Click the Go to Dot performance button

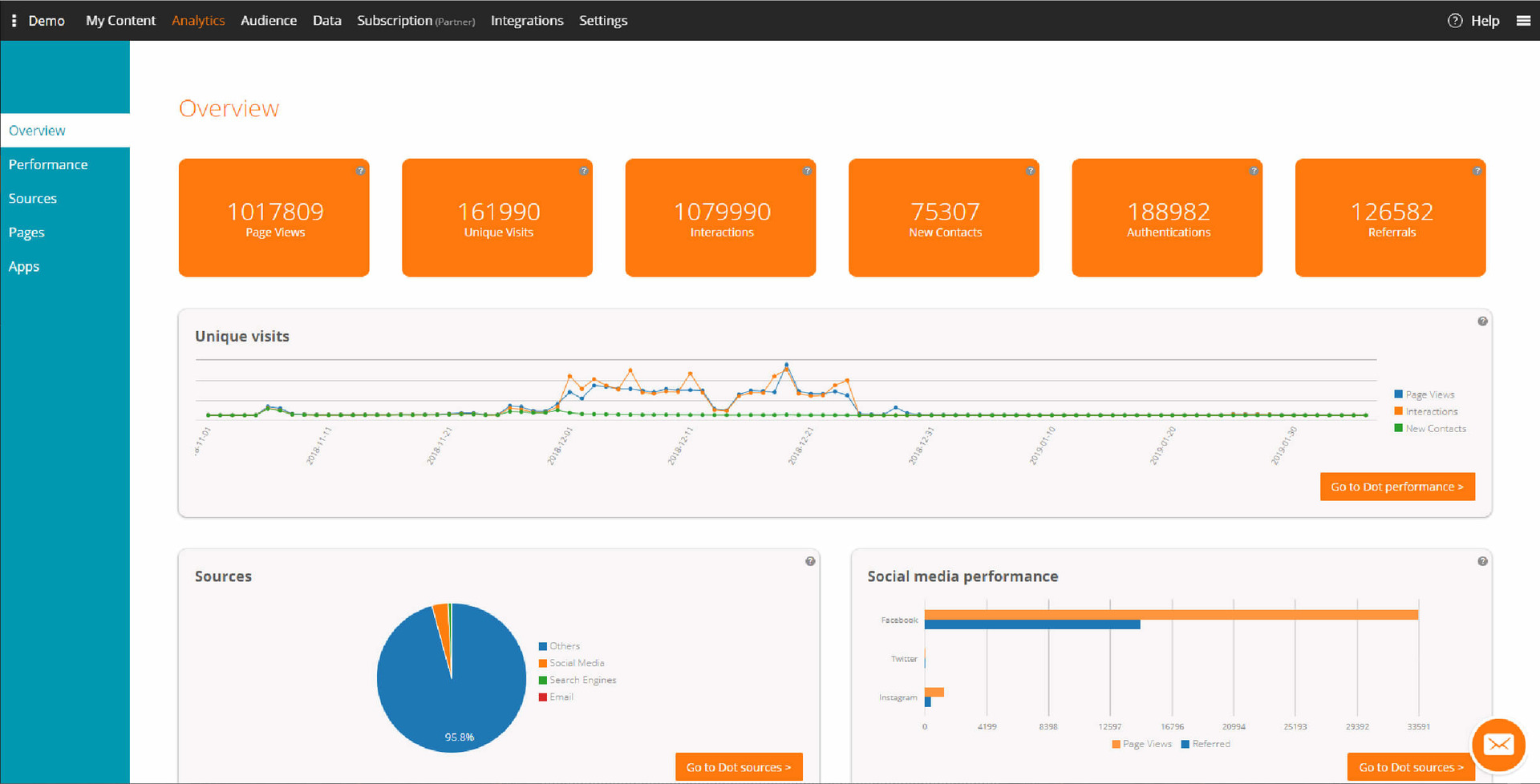tap(1397, 486)
